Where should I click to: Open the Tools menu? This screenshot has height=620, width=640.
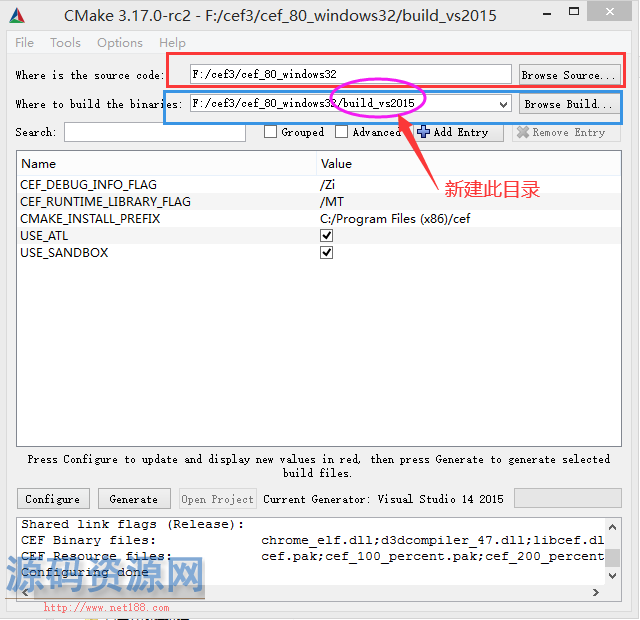65,43
